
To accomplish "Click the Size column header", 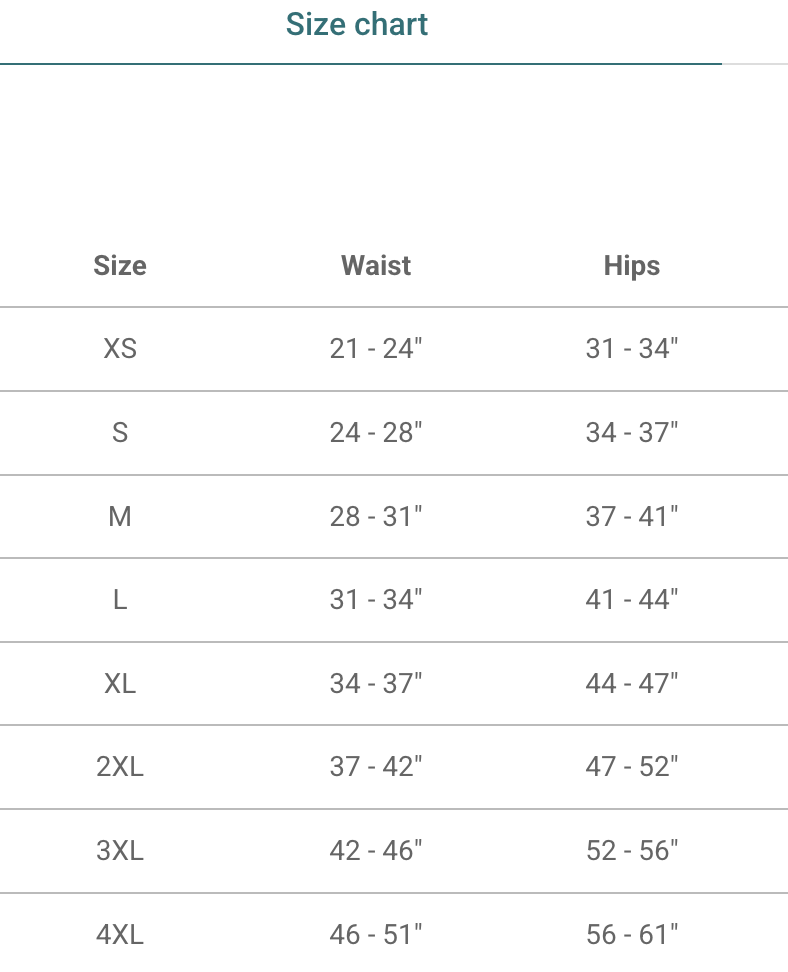I will [120, 266].
